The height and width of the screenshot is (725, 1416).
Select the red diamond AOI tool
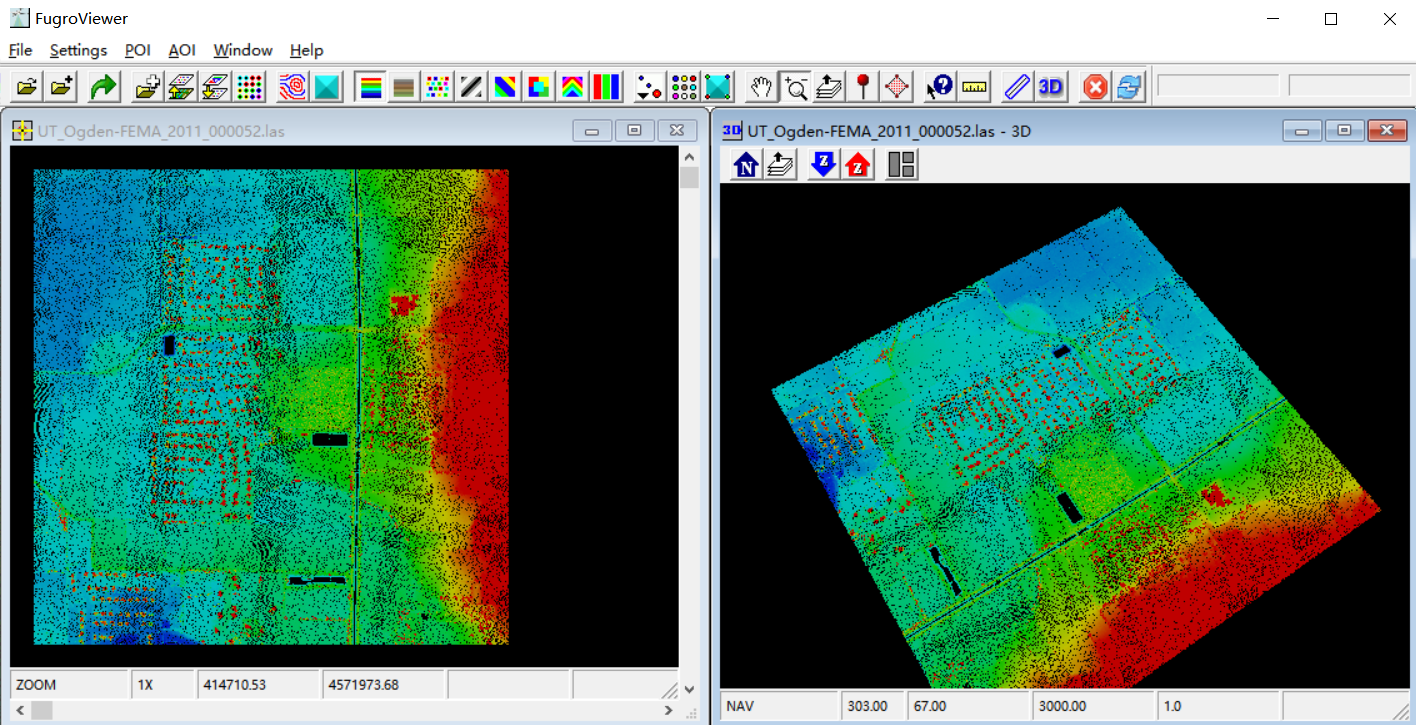(x=897, y=87)
